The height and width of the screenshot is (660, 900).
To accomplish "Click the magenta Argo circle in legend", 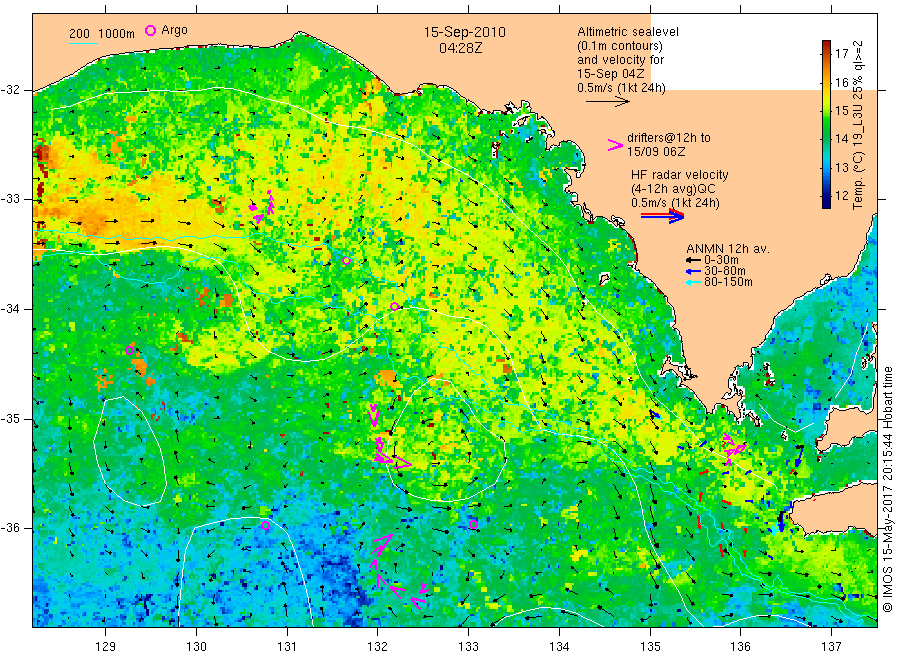I will pos(150,30).
